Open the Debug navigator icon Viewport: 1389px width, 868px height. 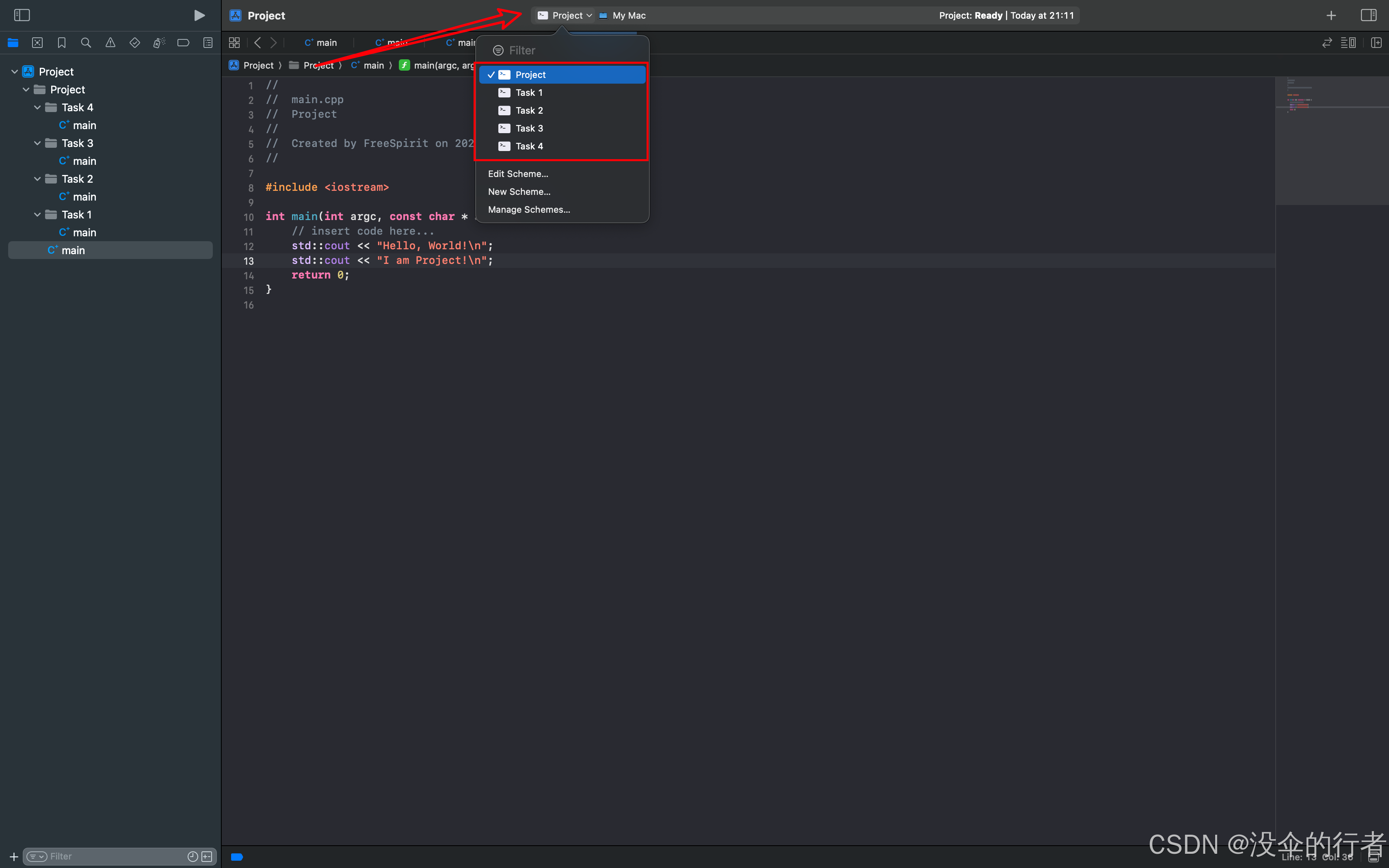[159, 43]
